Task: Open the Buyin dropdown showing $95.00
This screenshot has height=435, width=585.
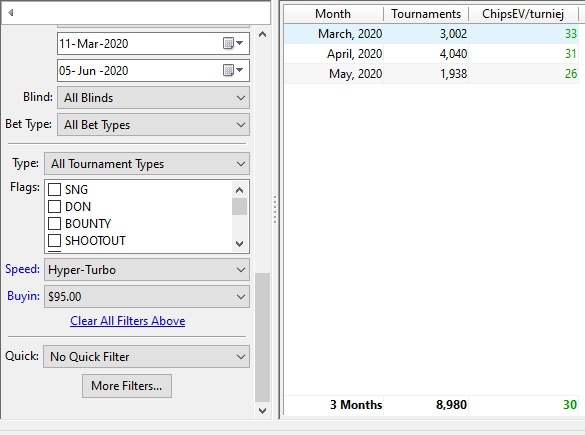Action: 147,297
